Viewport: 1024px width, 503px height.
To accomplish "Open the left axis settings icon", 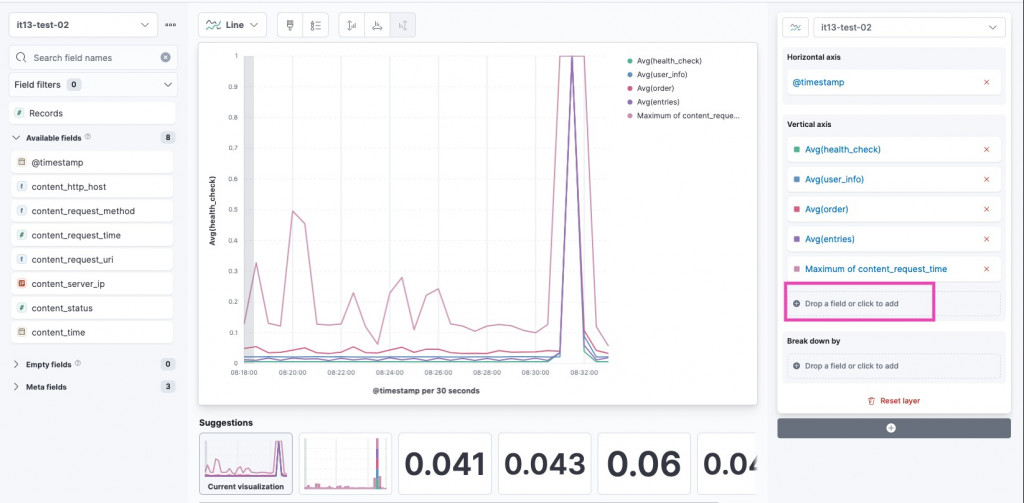I will (x=351, y=25).
